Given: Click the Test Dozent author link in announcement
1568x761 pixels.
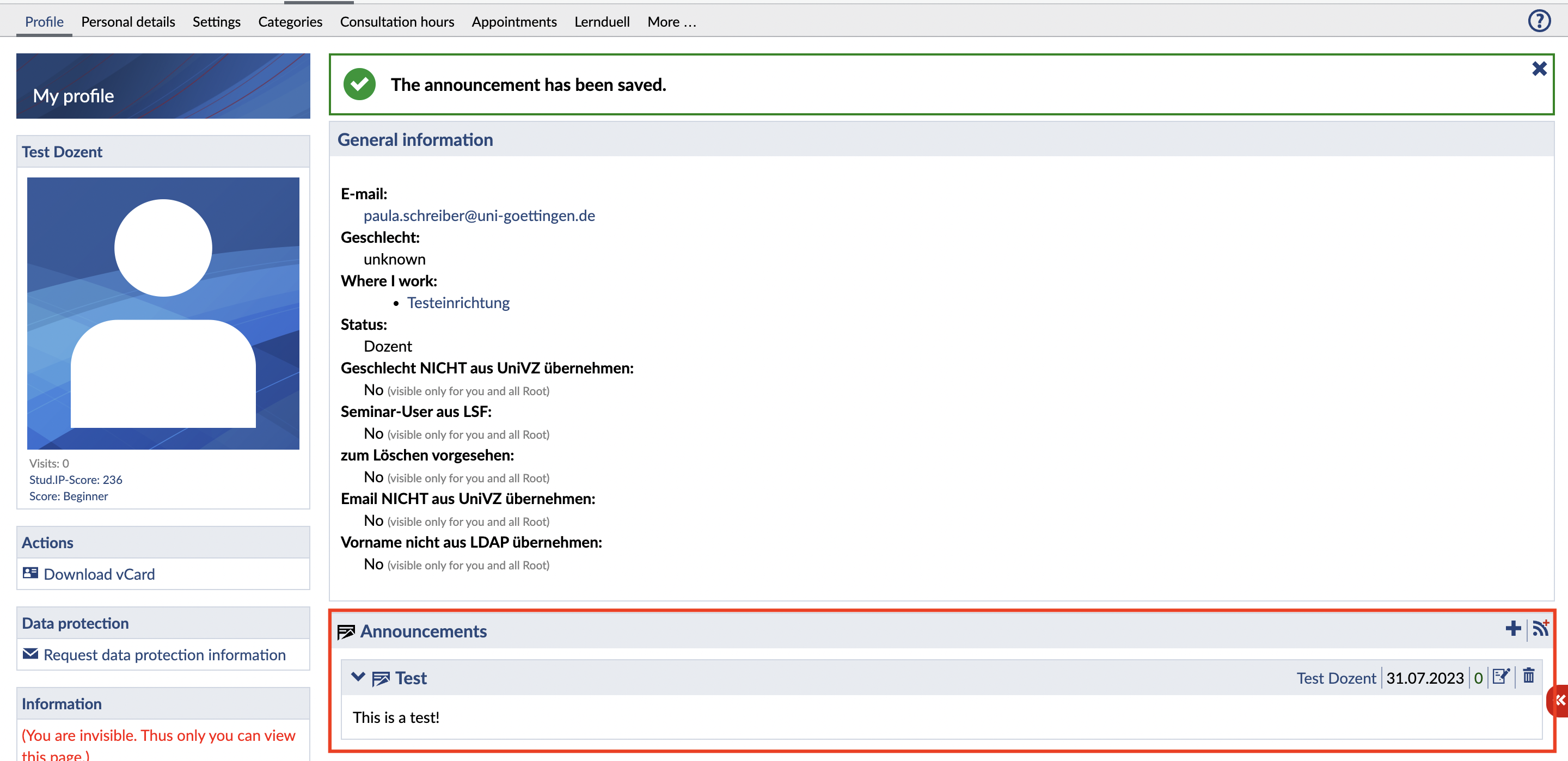Looking at the screenshot, I should coord(1336,678).
